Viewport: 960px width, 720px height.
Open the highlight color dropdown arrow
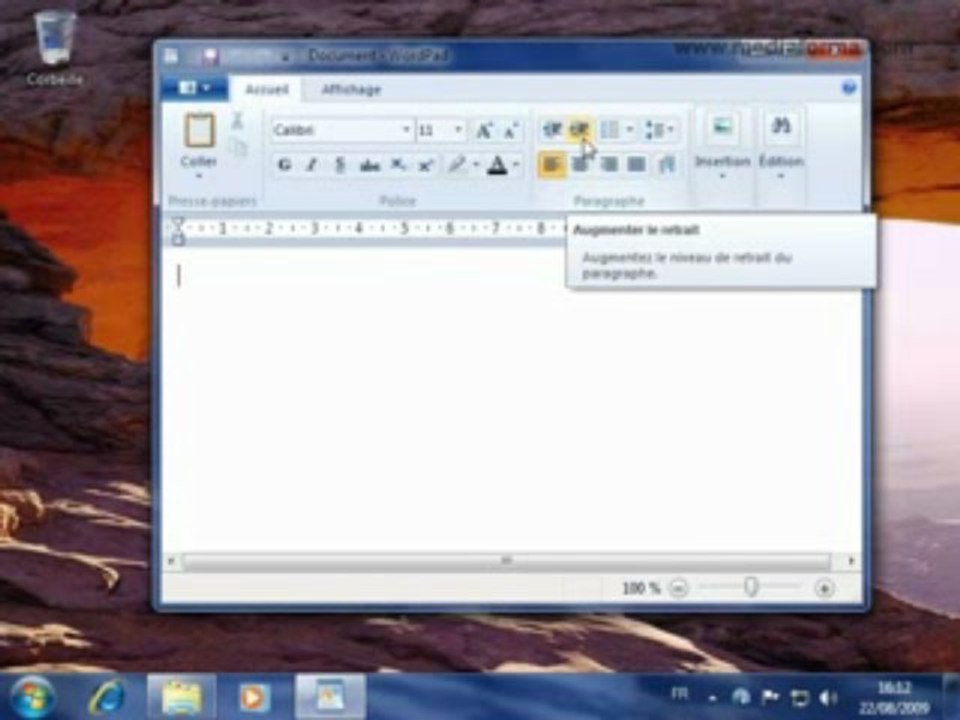[x=476, y=165]
